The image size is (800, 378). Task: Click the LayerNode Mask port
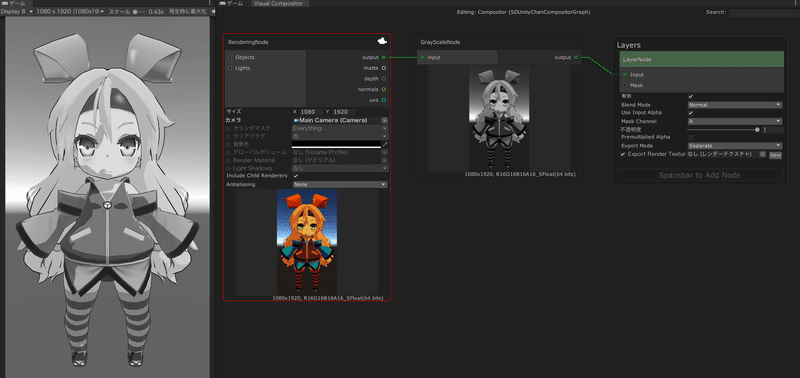[x=625, y=85]
